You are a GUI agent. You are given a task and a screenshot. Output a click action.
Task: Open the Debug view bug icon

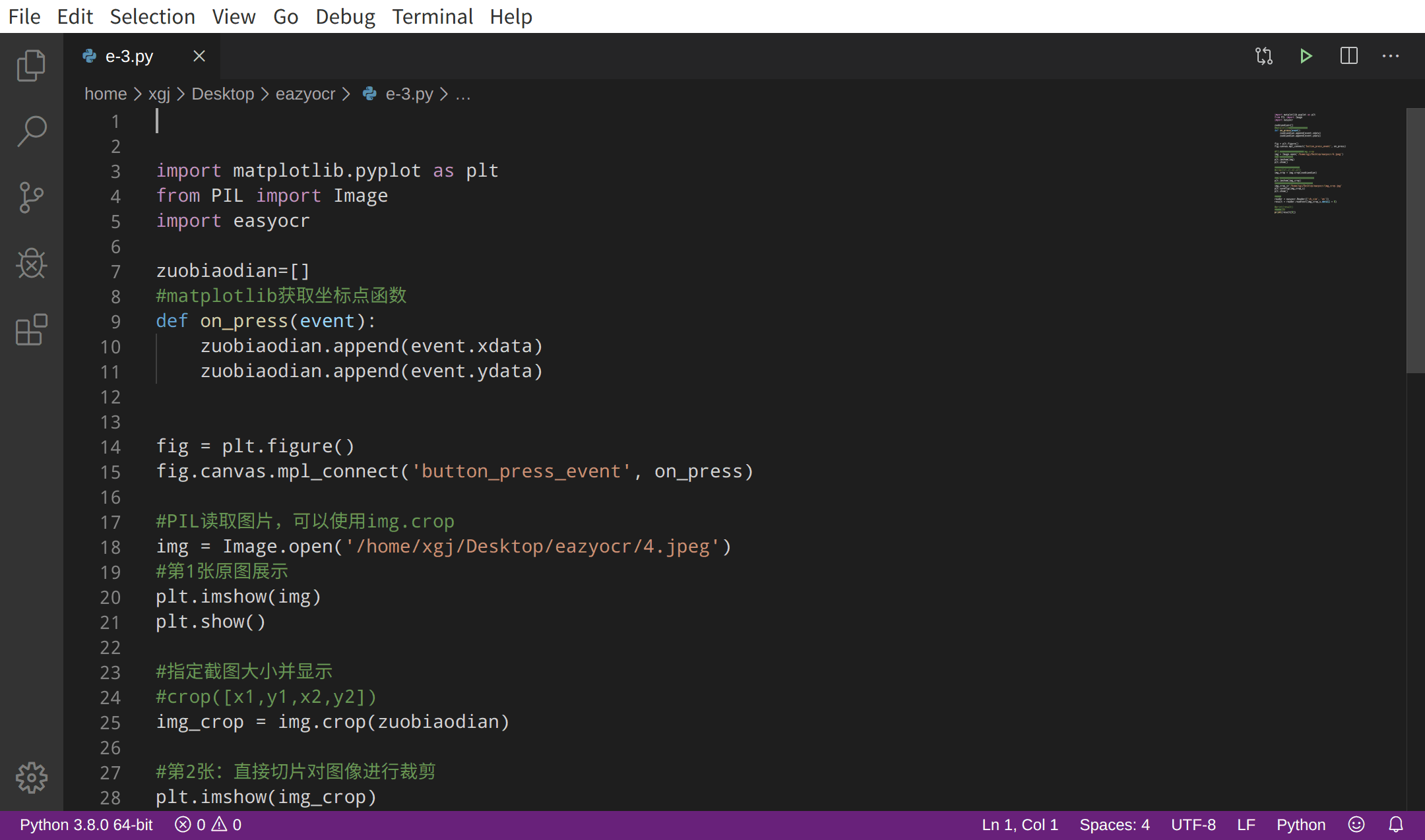(31, 264)
